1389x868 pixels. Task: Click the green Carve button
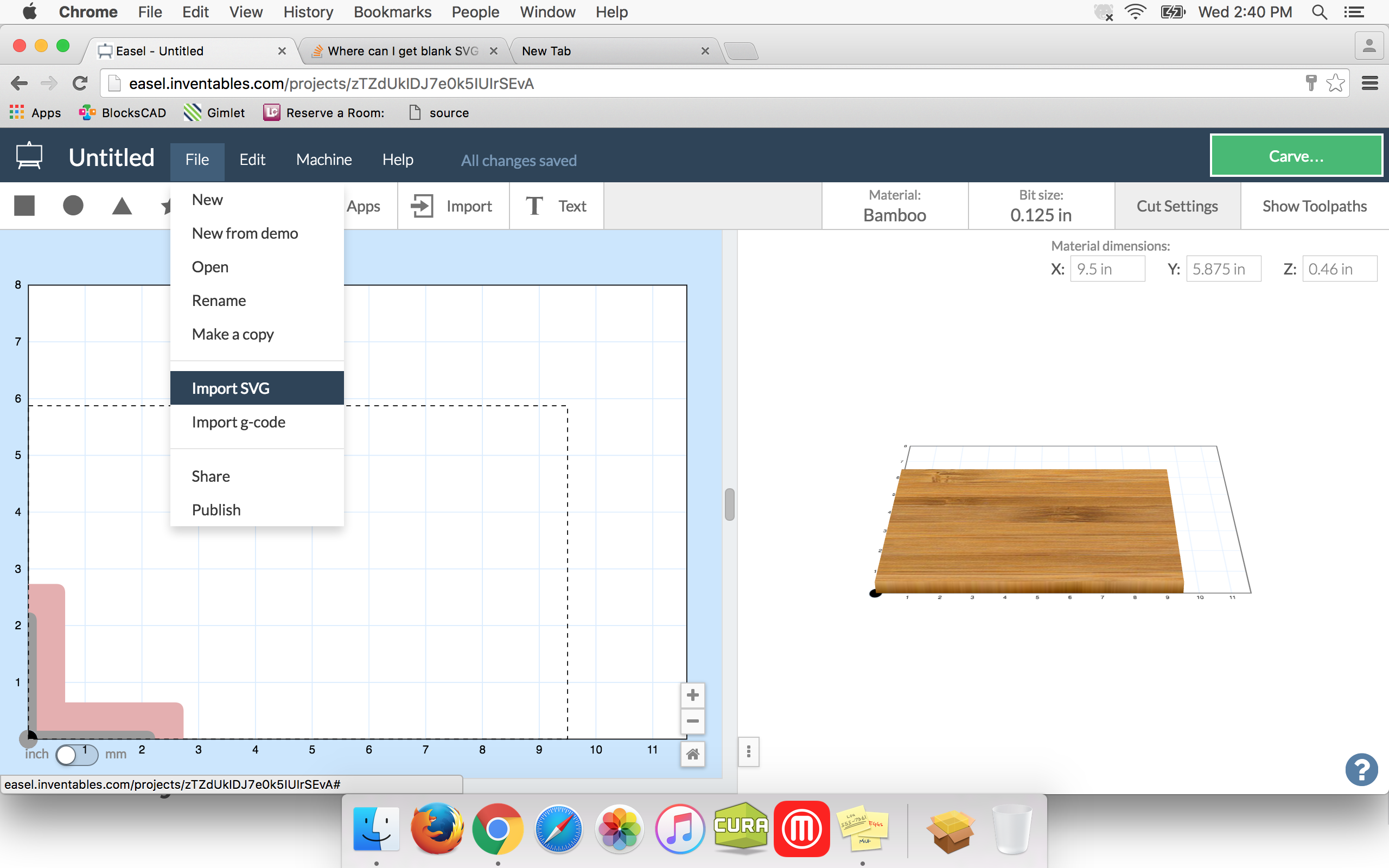tap(1296, 156)
